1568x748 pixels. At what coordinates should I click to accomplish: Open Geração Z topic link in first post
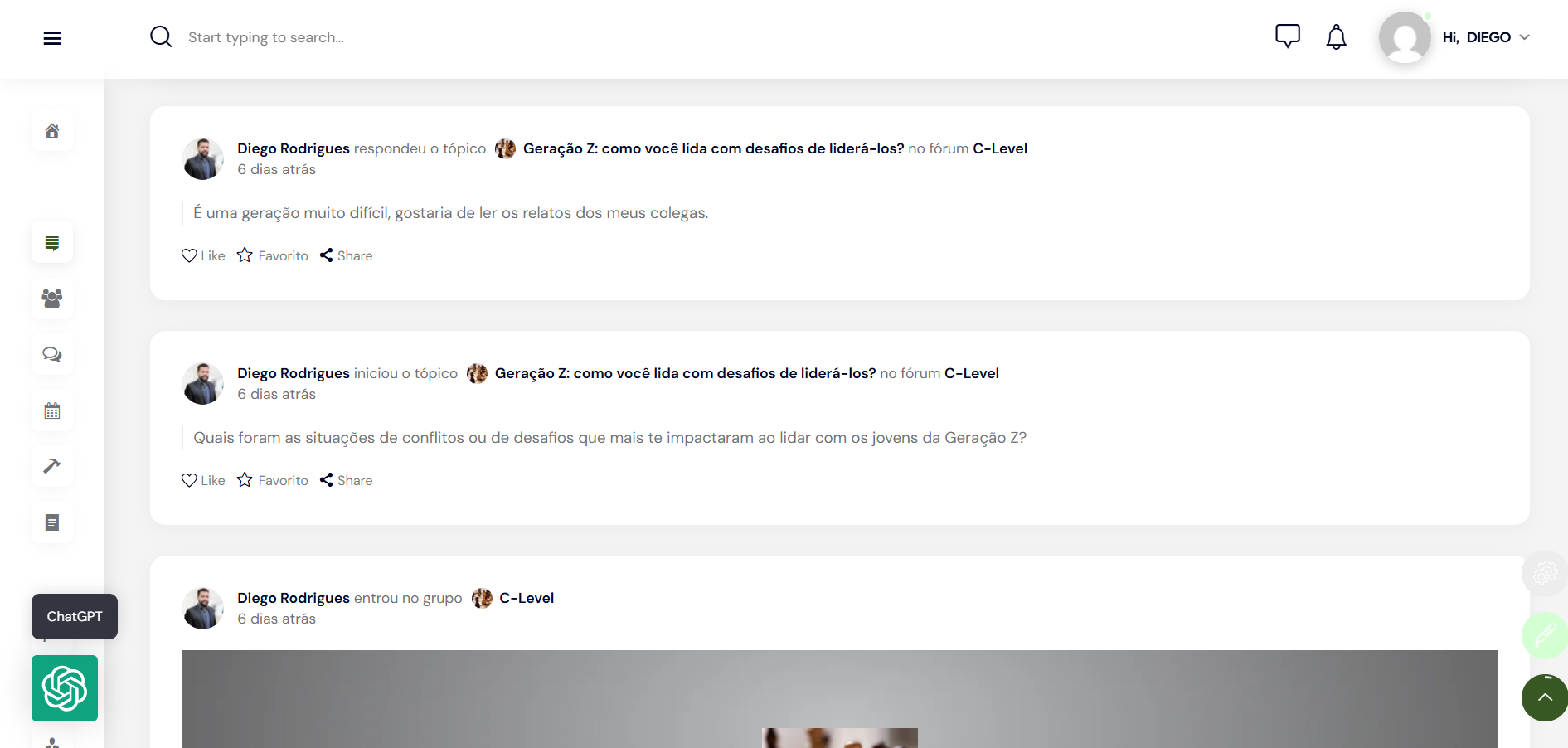click(x=713, y=148)
